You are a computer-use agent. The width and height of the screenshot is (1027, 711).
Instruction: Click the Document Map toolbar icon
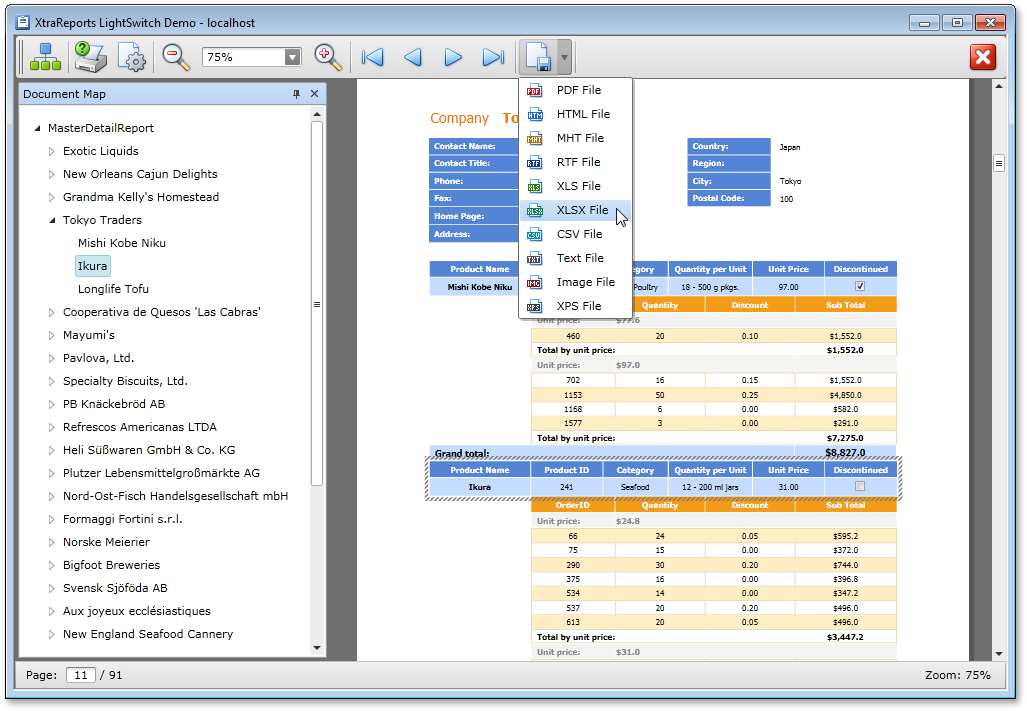(x=45, y=58)
